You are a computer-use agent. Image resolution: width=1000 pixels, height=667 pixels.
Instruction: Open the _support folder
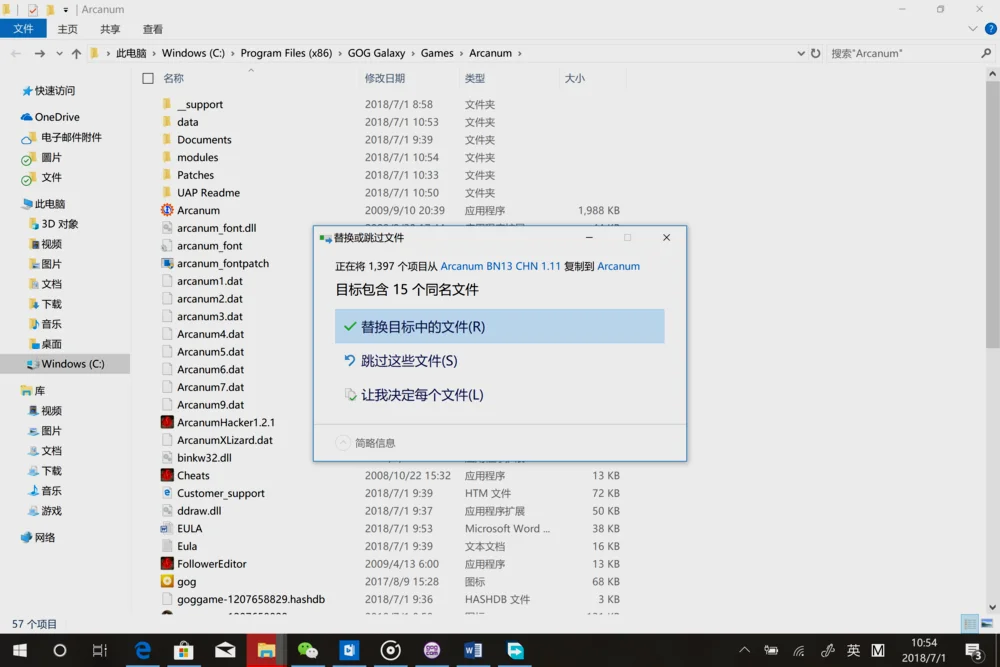(200, 104)
